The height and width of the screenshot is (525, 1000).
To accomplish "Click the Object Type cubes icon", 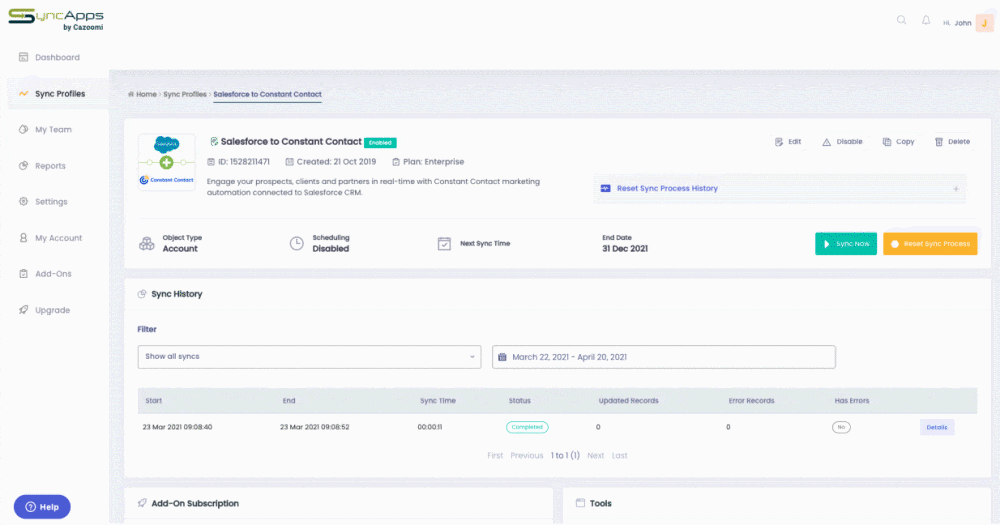I will tap(147, 244).
